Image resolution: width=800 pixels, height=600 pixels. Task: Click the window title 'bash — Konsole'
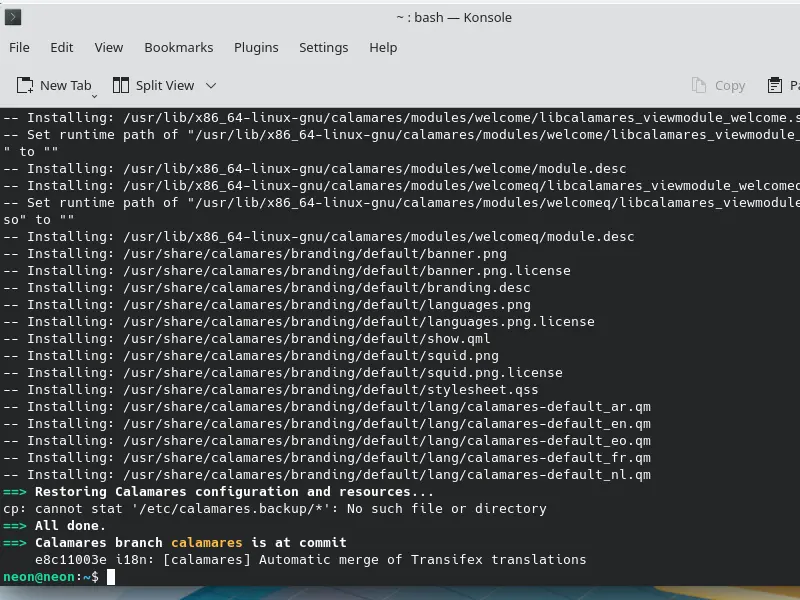463,17
